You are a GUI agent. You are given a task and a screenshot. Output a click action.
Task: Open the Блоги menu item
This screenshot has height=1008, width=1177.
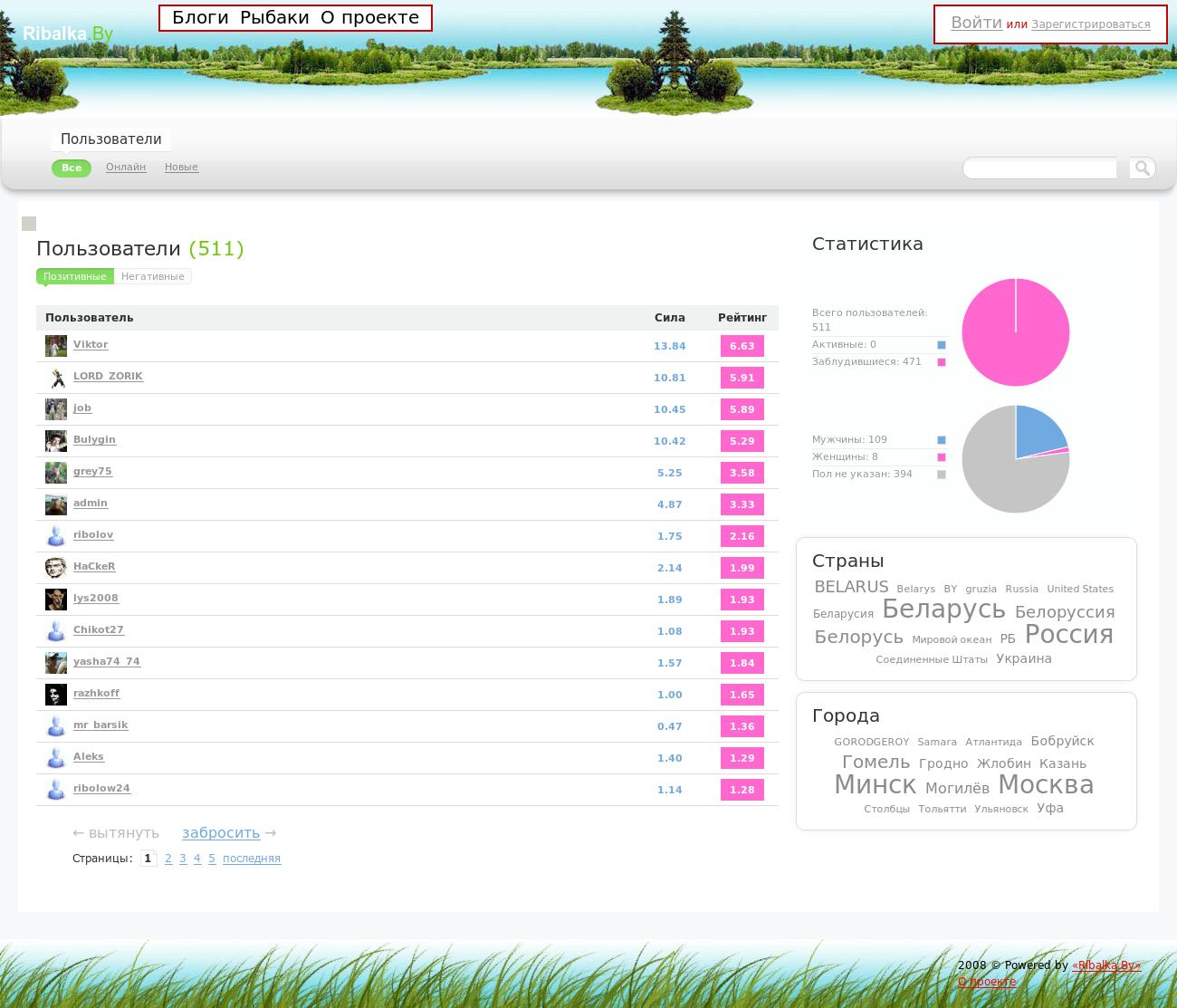pos(200,17)
